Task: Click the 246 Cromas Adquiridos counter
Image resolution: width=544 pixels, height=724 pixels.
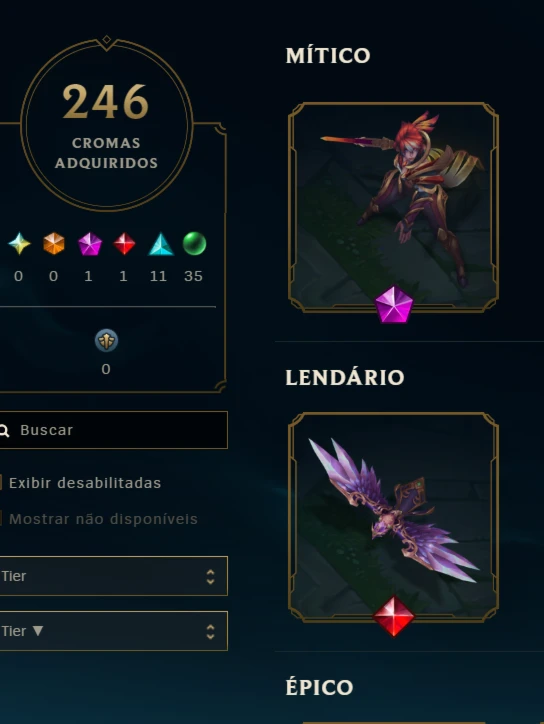Action: tap(107, 125)
